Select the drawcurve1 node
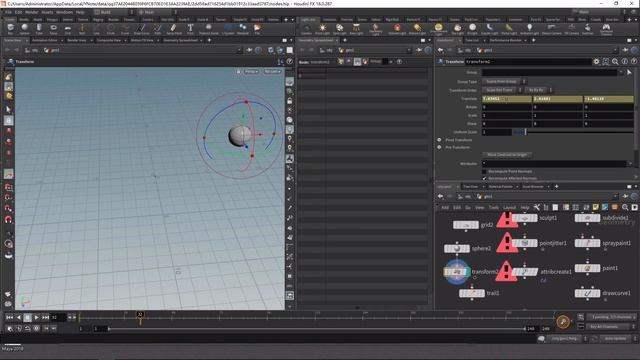Image resolution: width=640 pixels, height=360 pixels. [x=587, y=293]
